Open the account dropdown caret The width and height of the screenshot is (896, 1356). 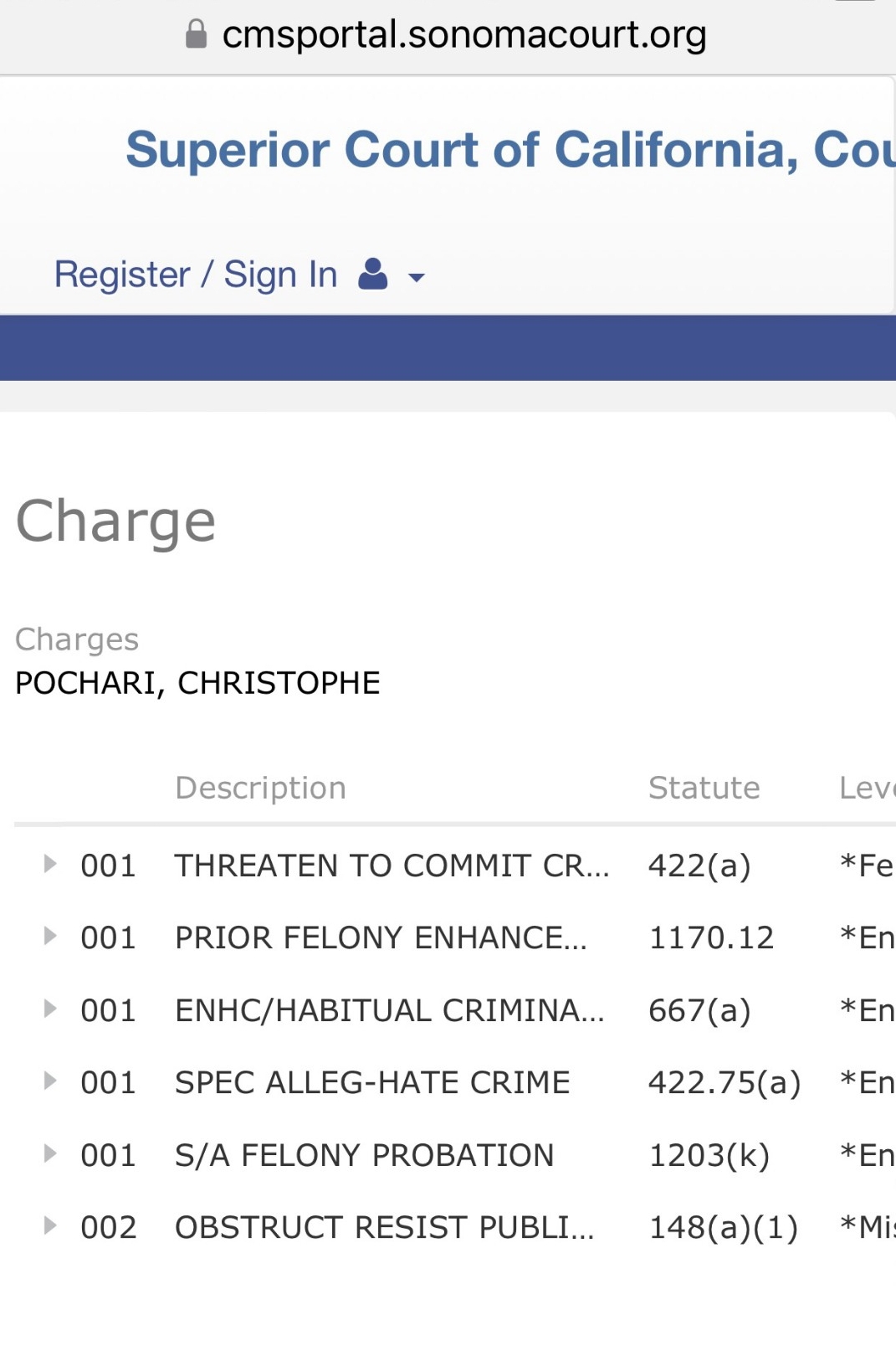(x=416, y=277)
